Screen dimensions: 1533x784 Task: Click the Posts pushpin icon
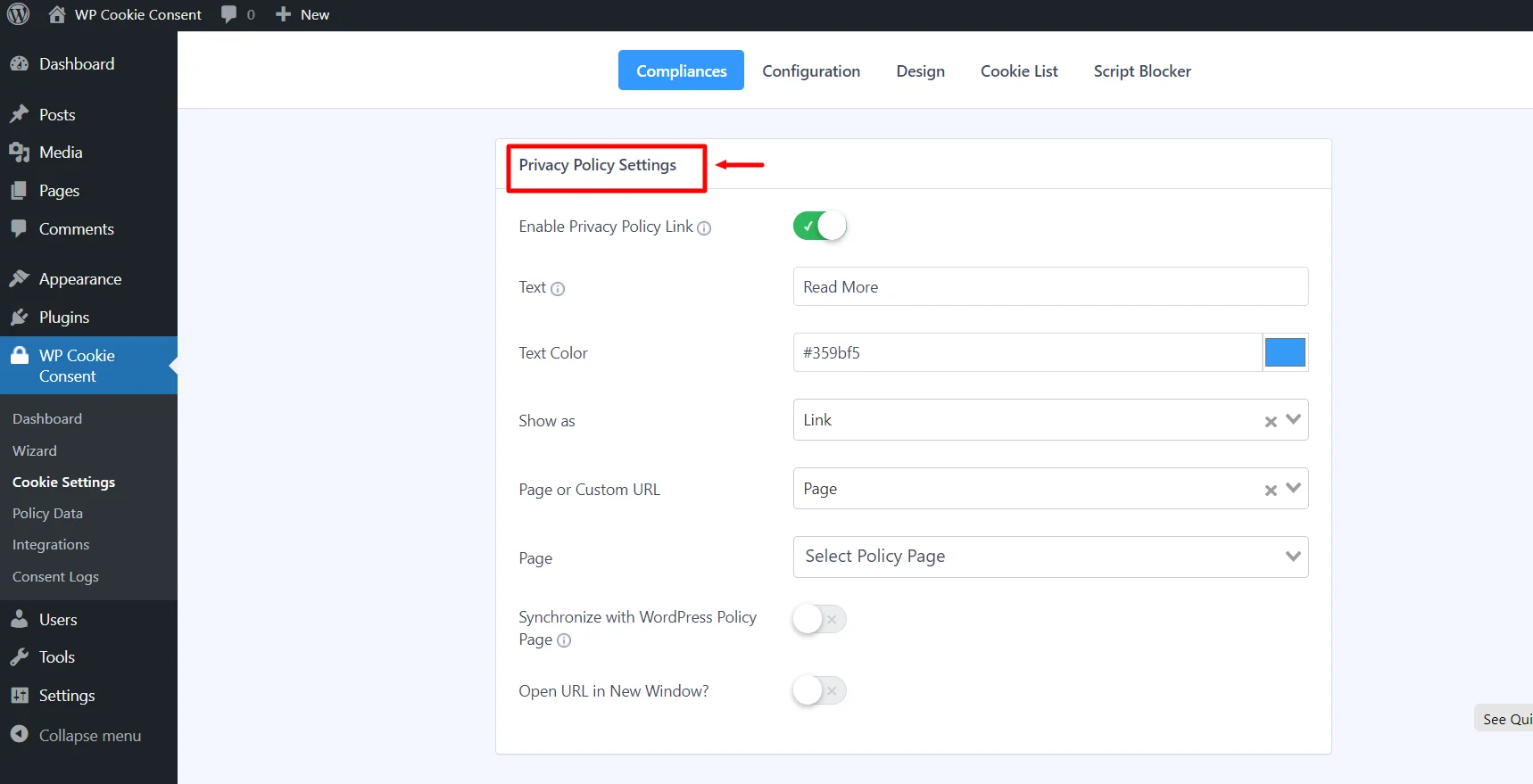click(x=20, y=114)
